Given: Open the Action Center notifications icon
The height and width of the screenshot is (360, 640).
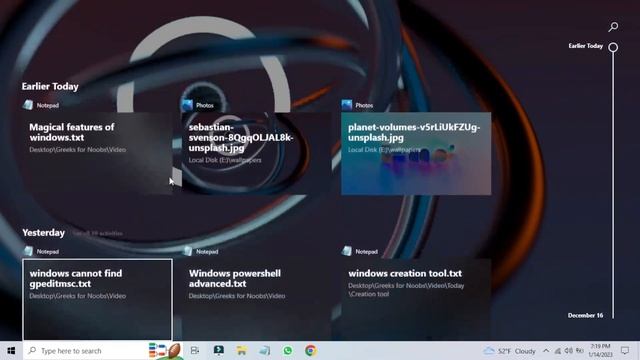Looking at the screenshot, I should (625, 351).
